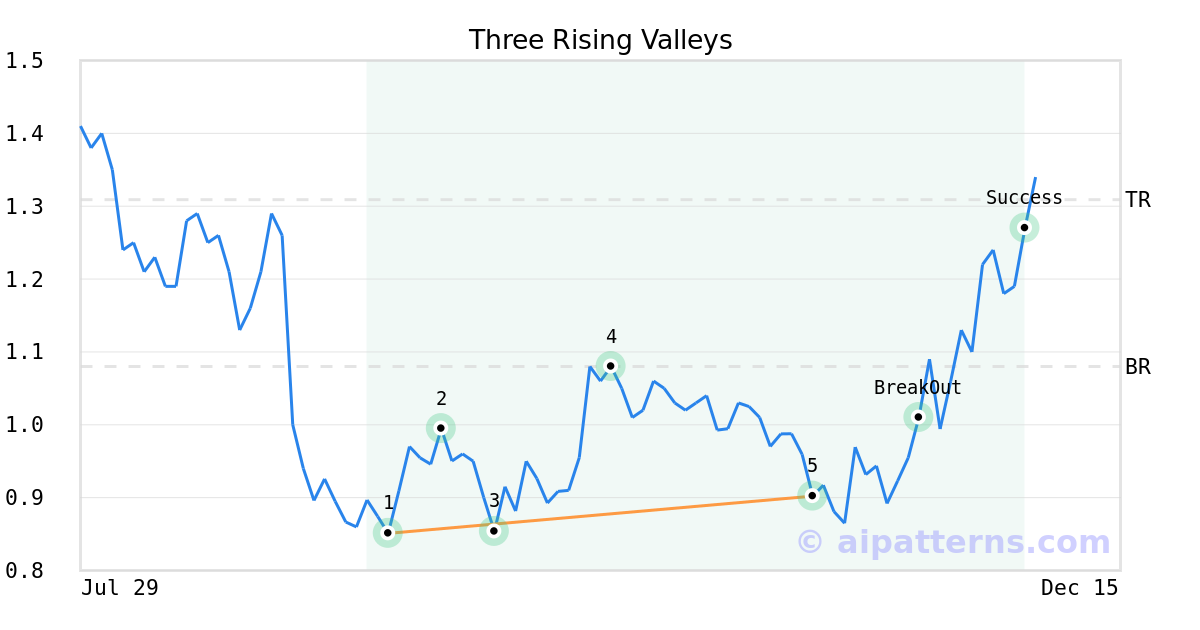This screenshot has width=1200, height=630.
Task: Click the 1.1 y-axis label
Action: click(x=24, y=352)
